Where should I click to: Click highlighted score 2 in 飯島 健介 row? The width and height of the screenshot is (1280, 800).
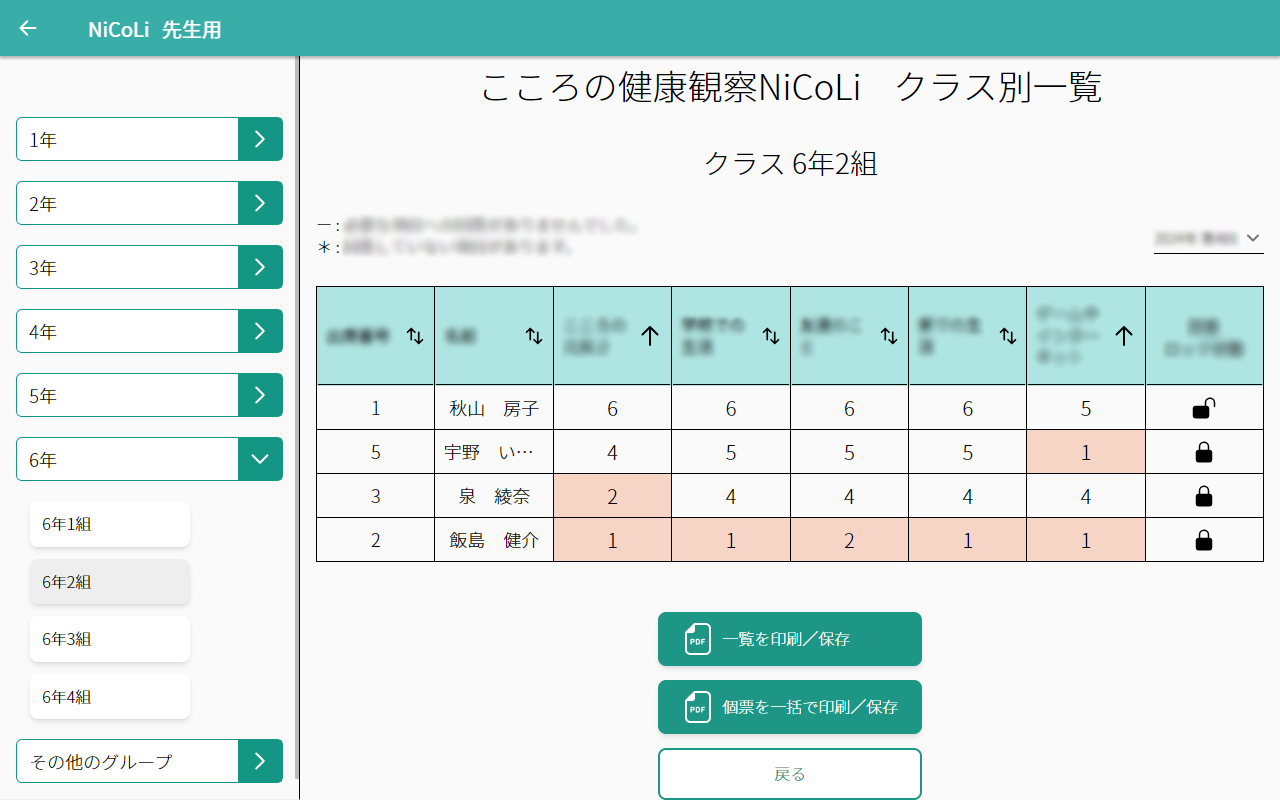[x=849, y=540]
